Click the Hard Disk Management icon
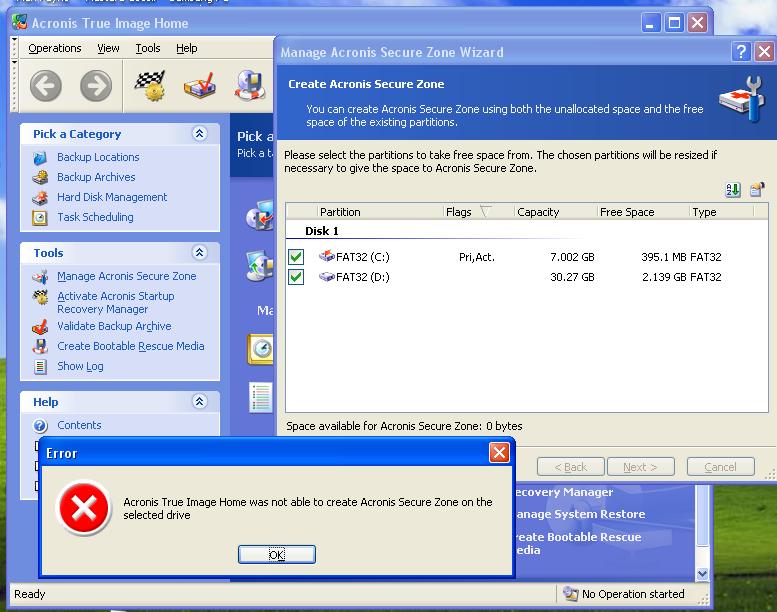777x612 pixels. point(40,198)
